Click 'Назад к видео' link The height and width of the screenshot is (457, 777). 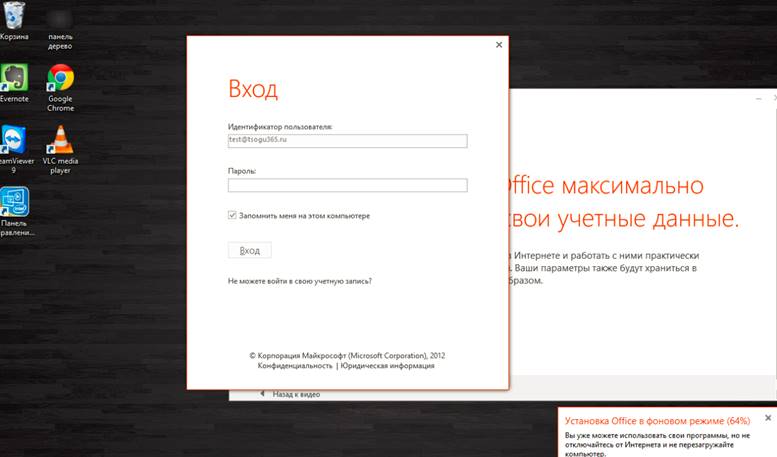pyautogui.click(x=296, y=395)
